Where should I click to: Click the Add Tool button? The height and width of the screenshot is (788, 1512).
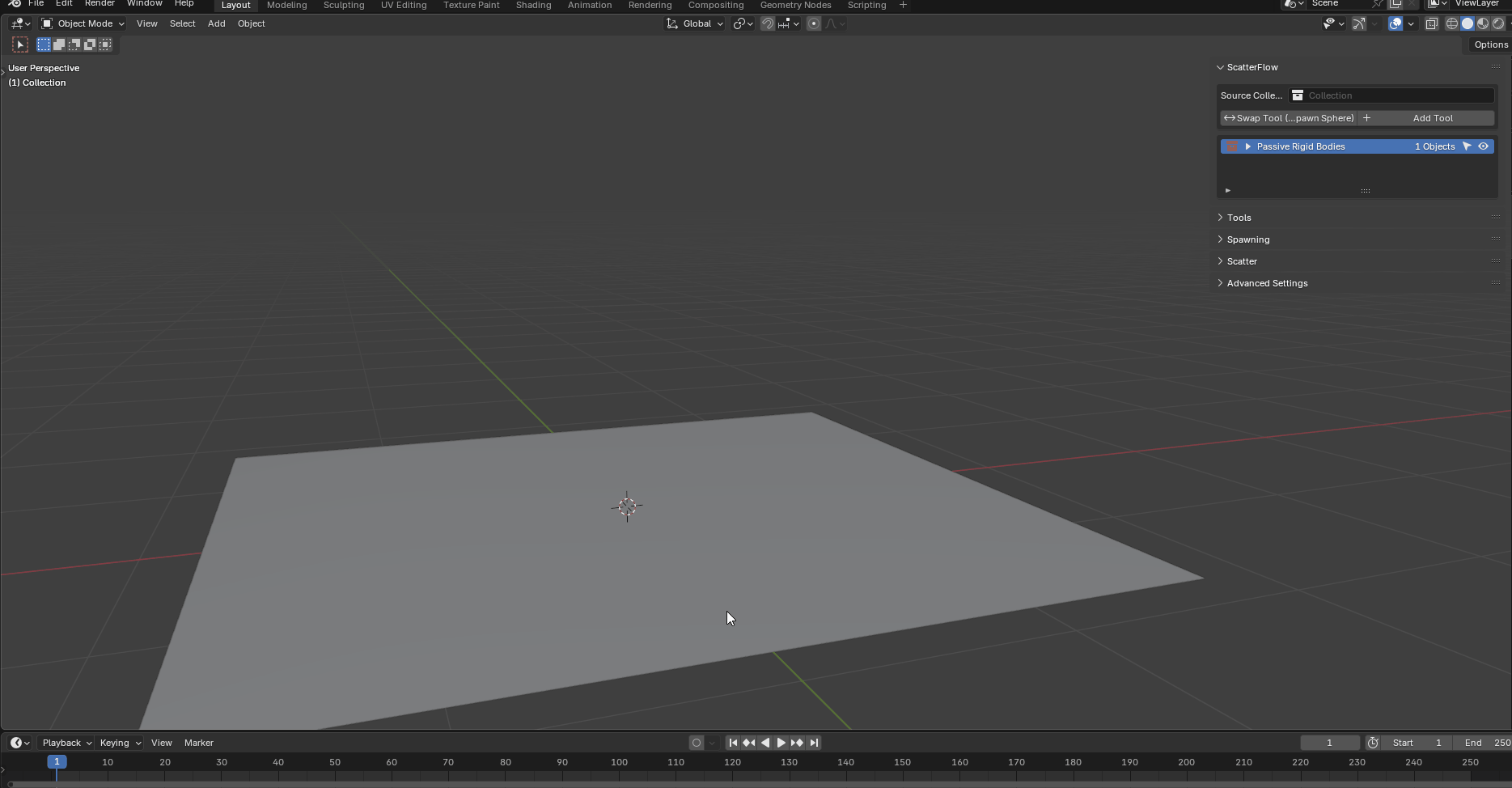pos(1432,118)
